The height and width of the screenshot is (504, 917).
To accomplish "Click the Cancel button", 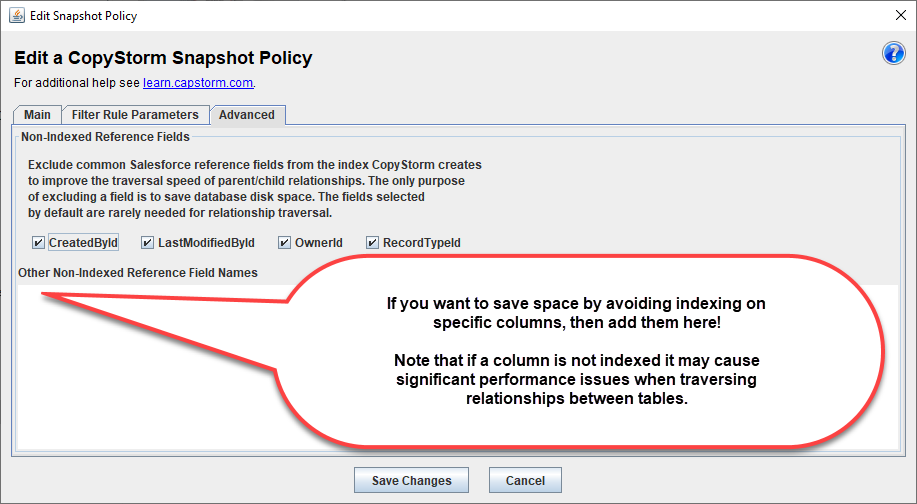I will pos(525,481).
